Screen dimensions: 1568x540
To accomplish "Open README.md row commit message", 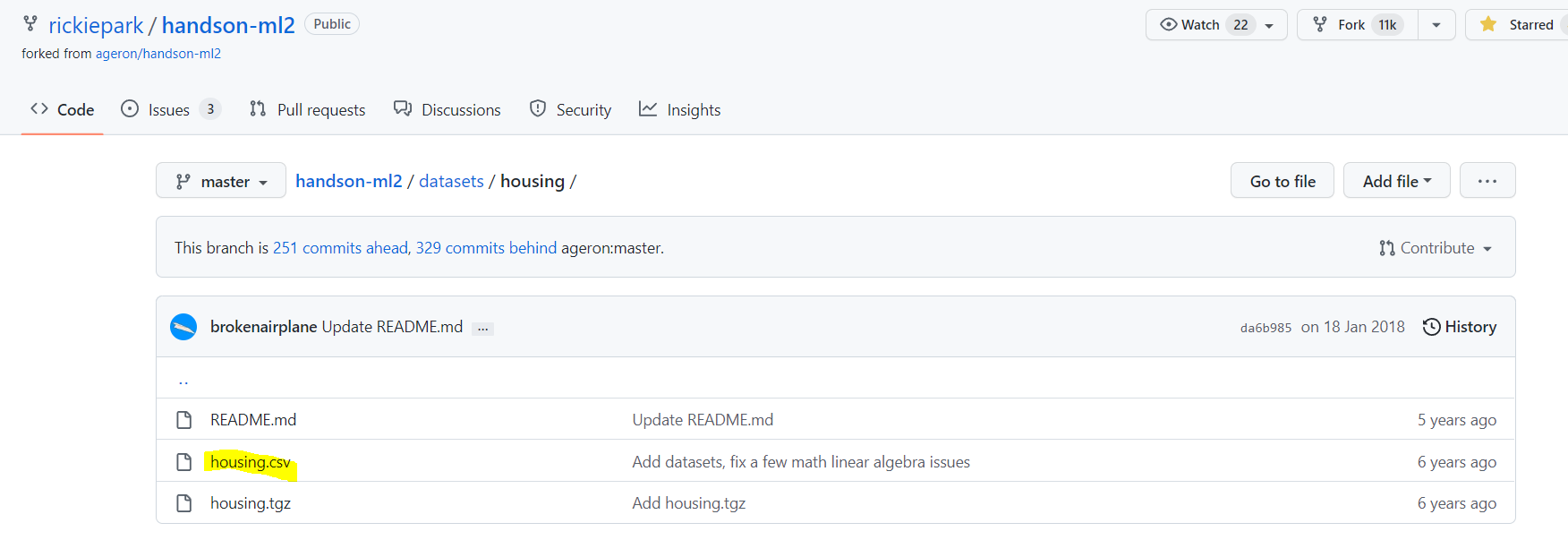I will [703, 420].
